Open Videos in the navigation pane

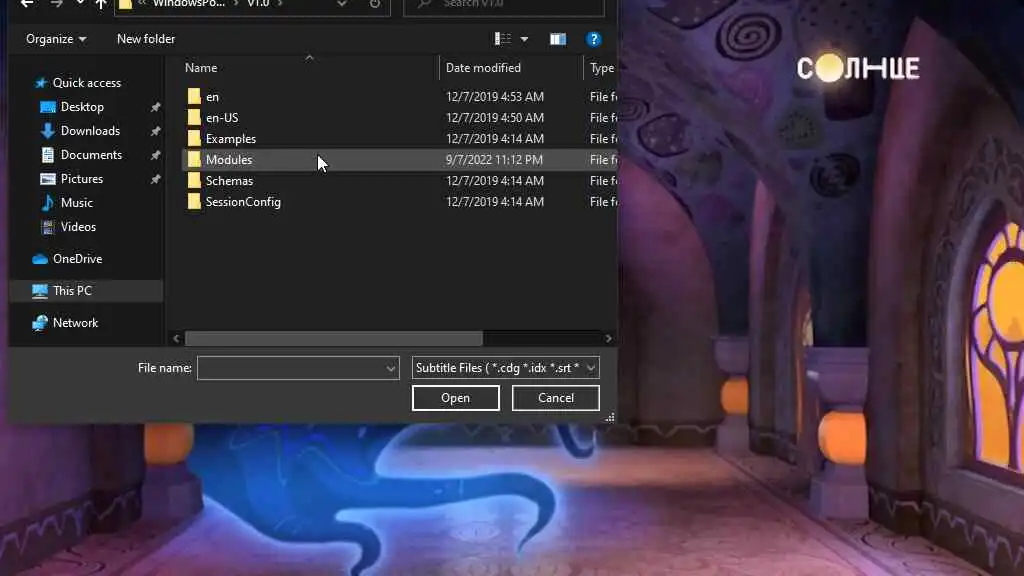[78, 227]
